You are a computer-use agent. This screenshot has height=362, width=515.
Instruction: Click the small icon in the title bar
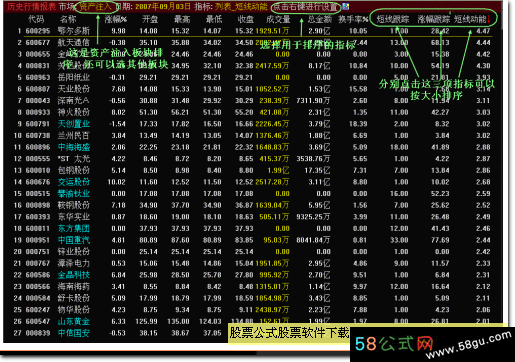[346, 6]
